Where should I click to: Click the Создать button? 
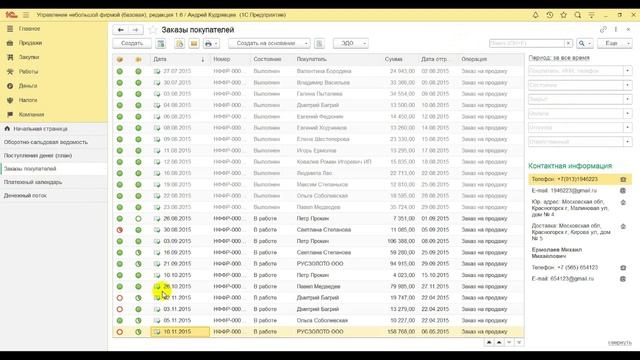point(132,43)
